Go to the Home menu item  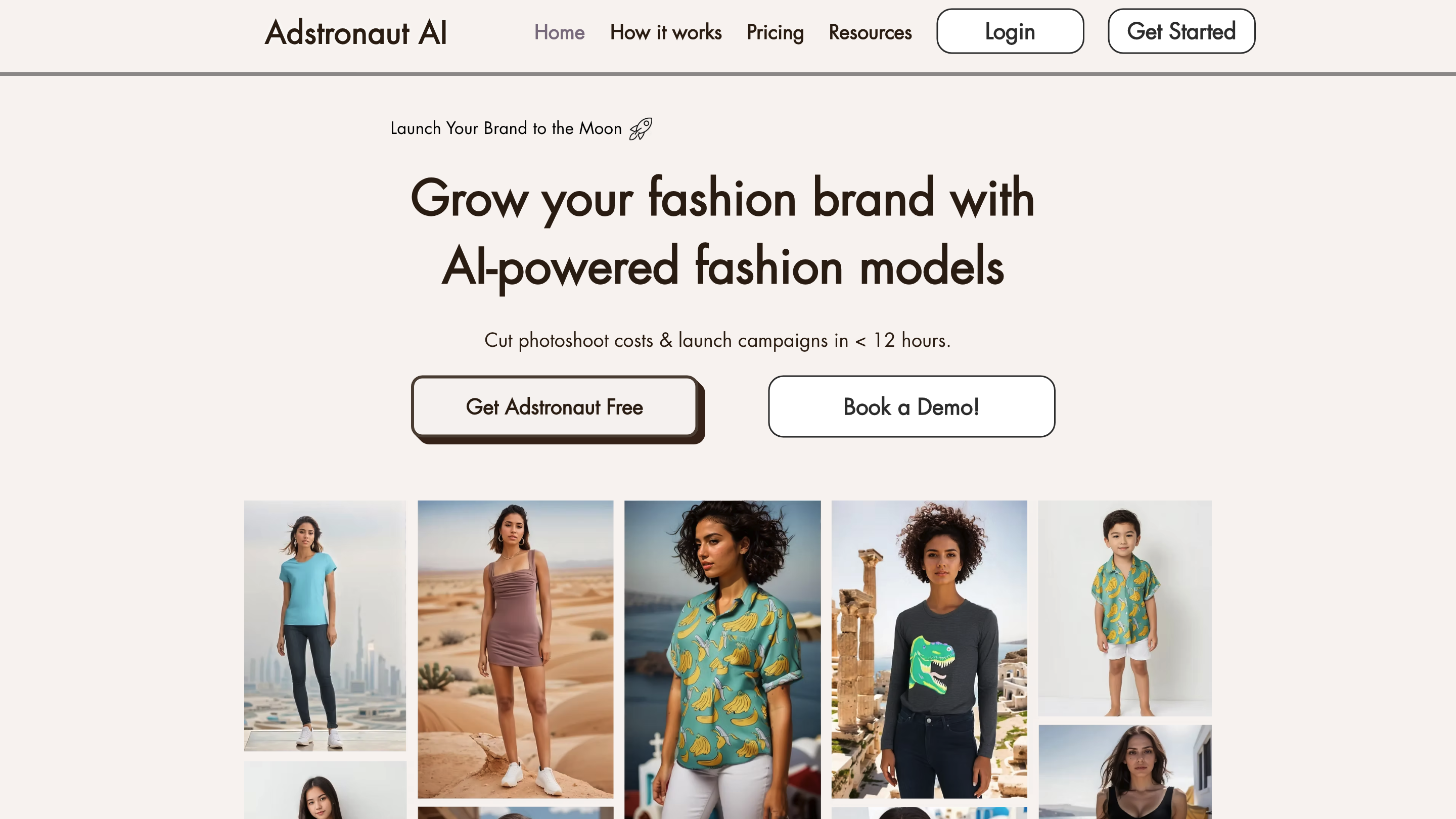559,32
